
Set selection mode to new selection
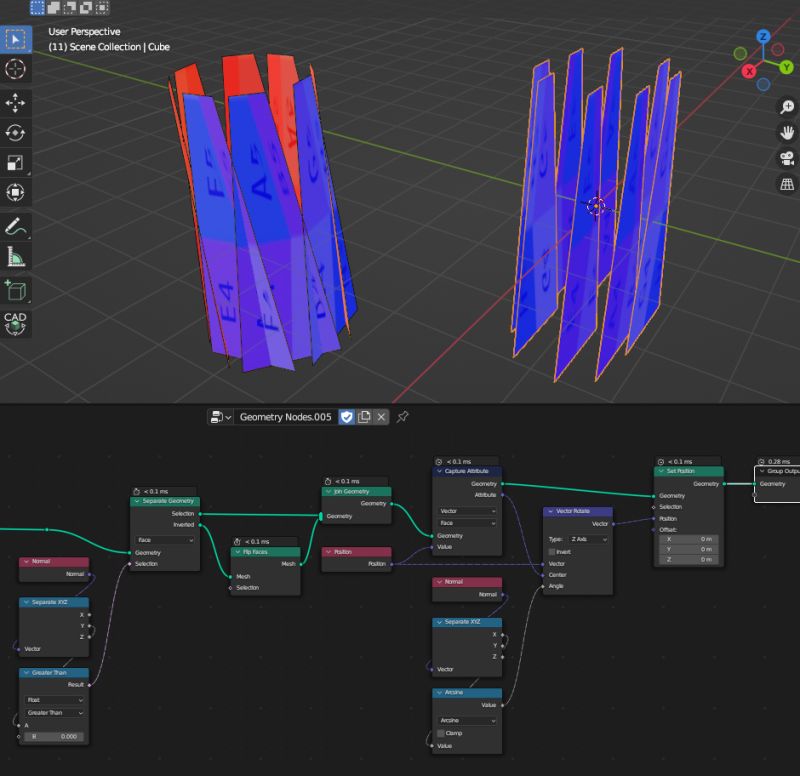click(37, 7)
